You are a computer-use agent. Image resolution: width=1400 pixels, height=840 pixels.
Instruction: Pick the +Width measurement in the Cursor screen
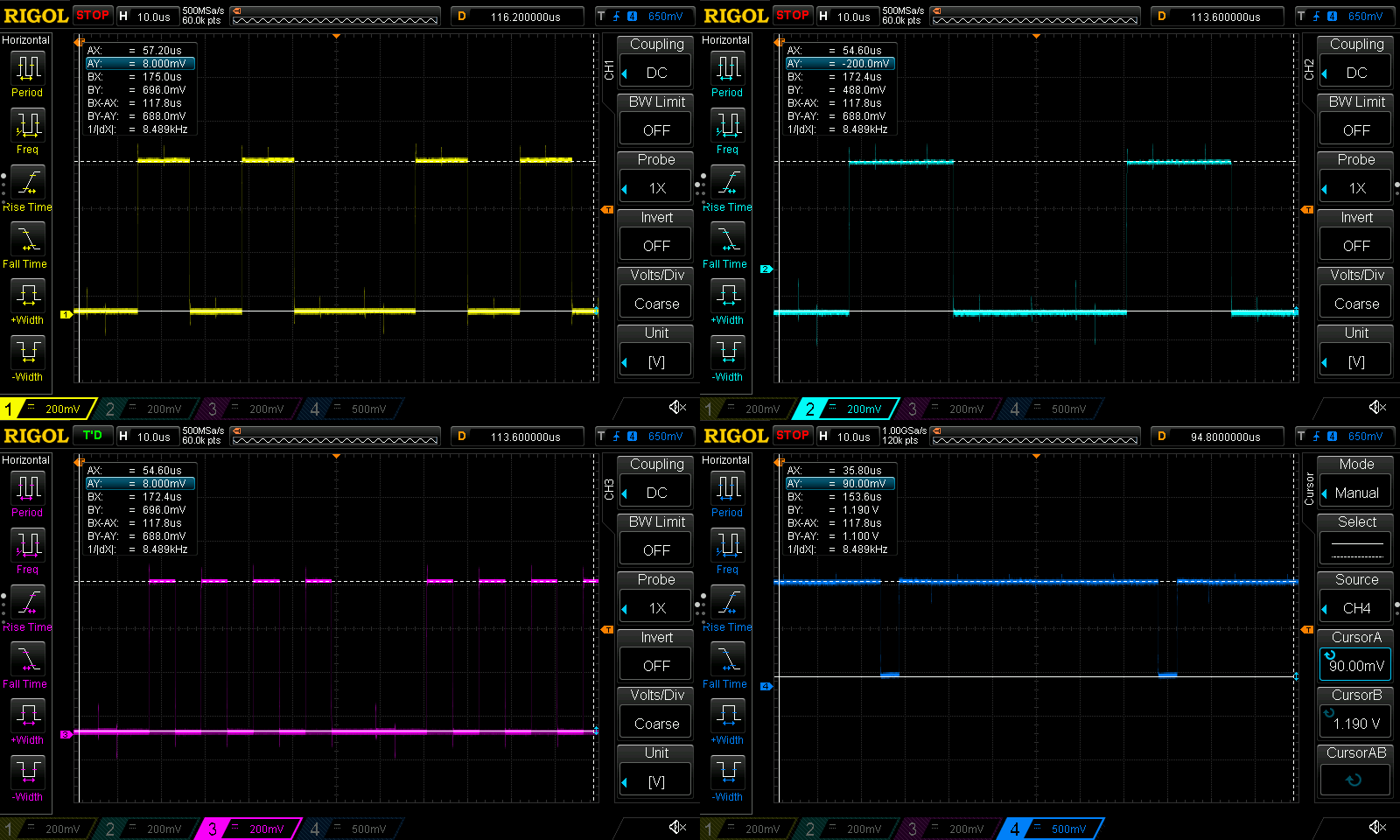tap(727, 723)
